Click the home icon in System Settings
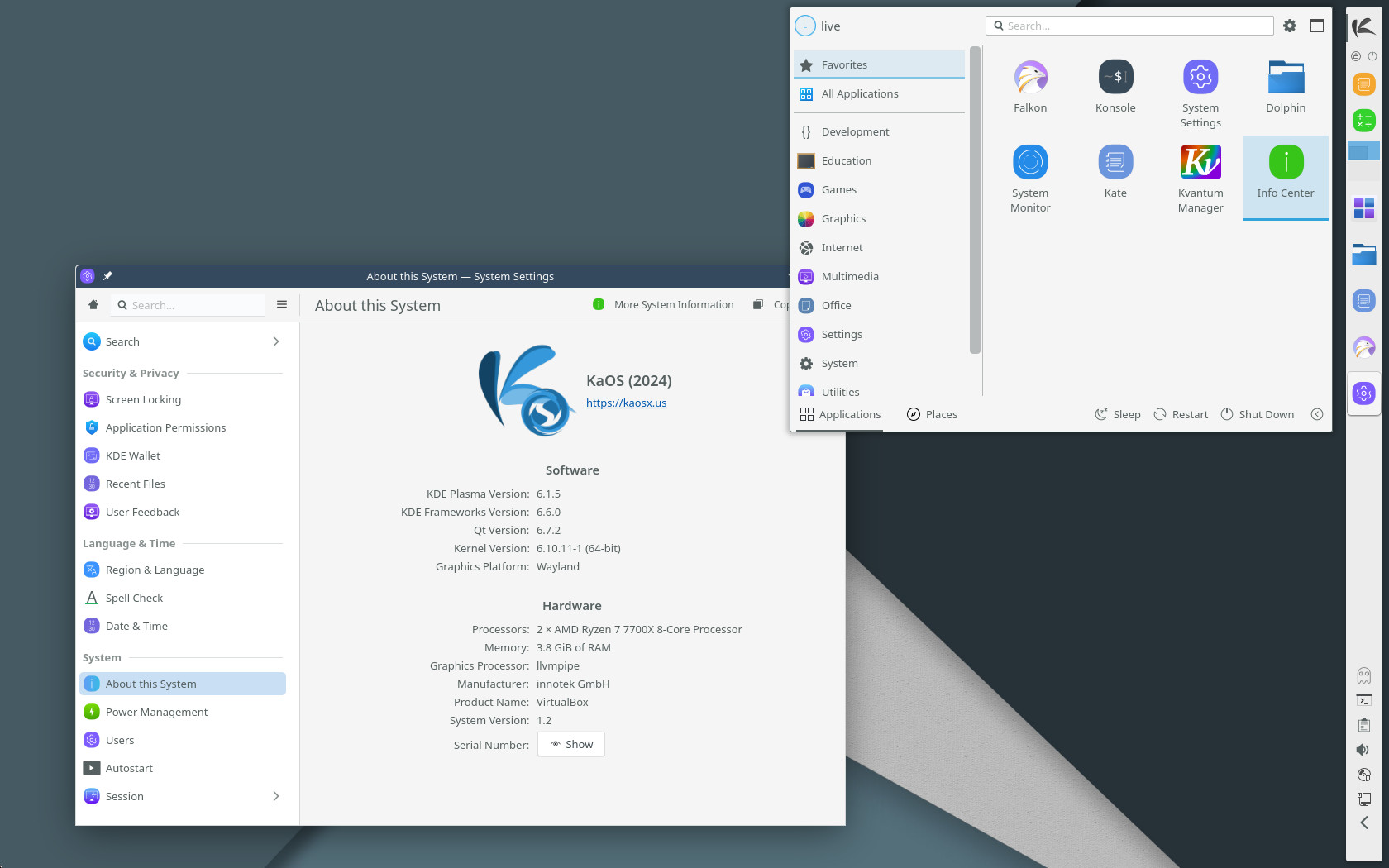Screen dimensions: 1389x868 (x=93, y=305)
